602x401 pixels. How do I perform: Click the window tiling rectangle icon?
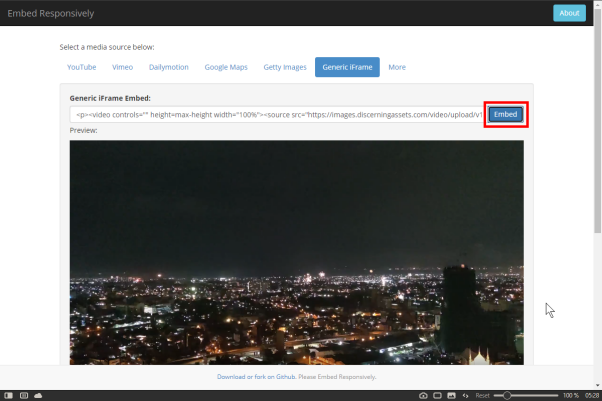pos(437,395)
